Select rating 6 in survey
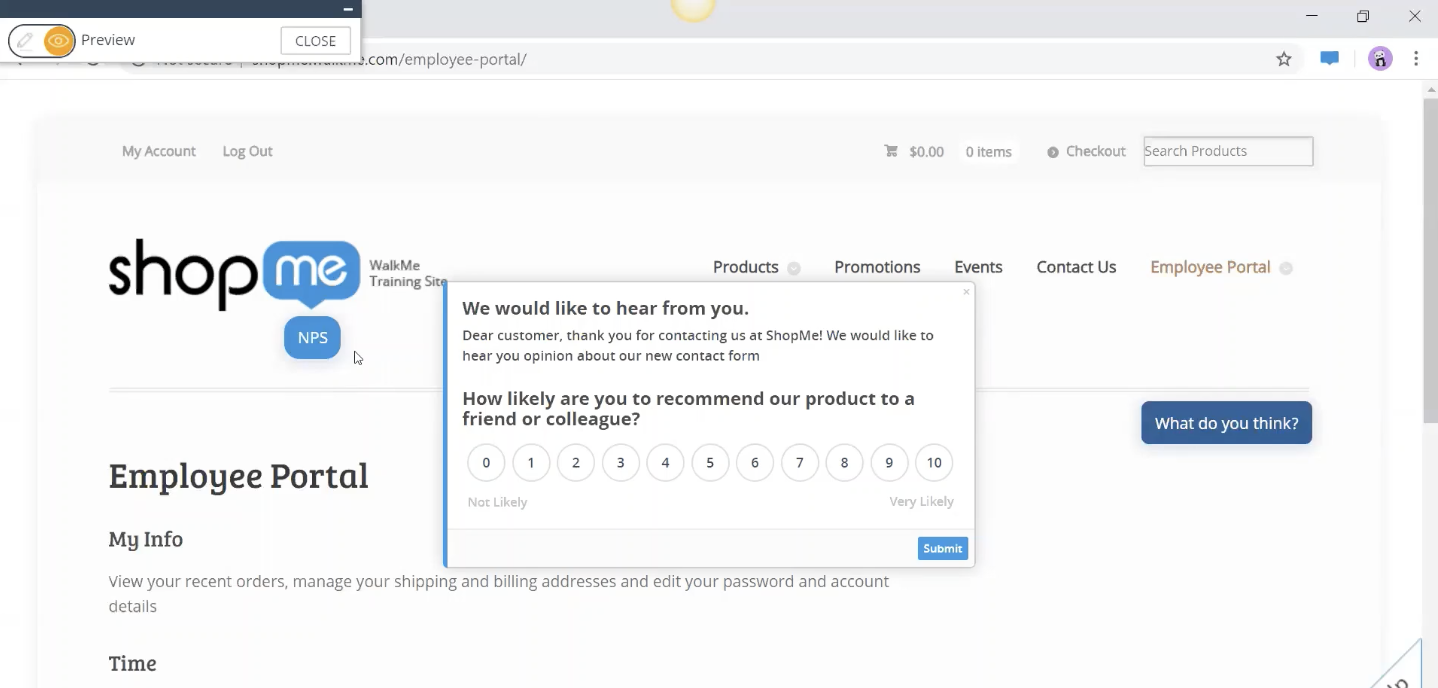Viewport: 1438px width, 688px height. click(755, 462)
